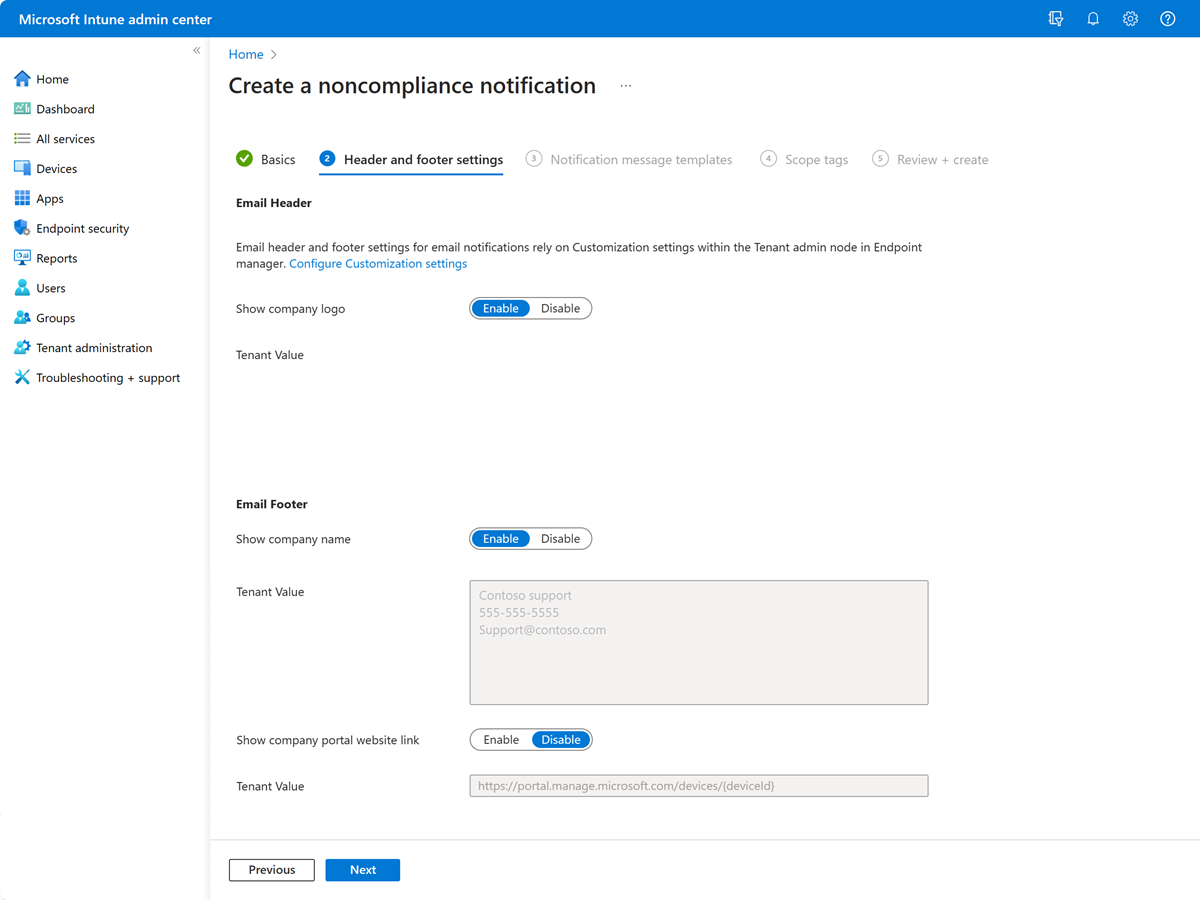Disable Show company name
The height and width of the screenshot is (900, 1200).
560,538
